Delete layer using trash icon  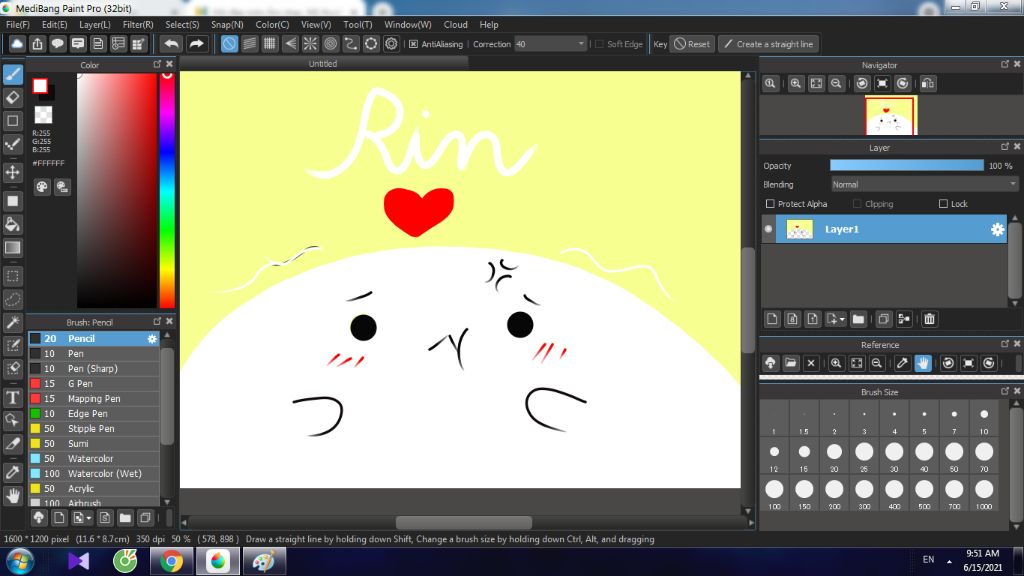point(929,319)
